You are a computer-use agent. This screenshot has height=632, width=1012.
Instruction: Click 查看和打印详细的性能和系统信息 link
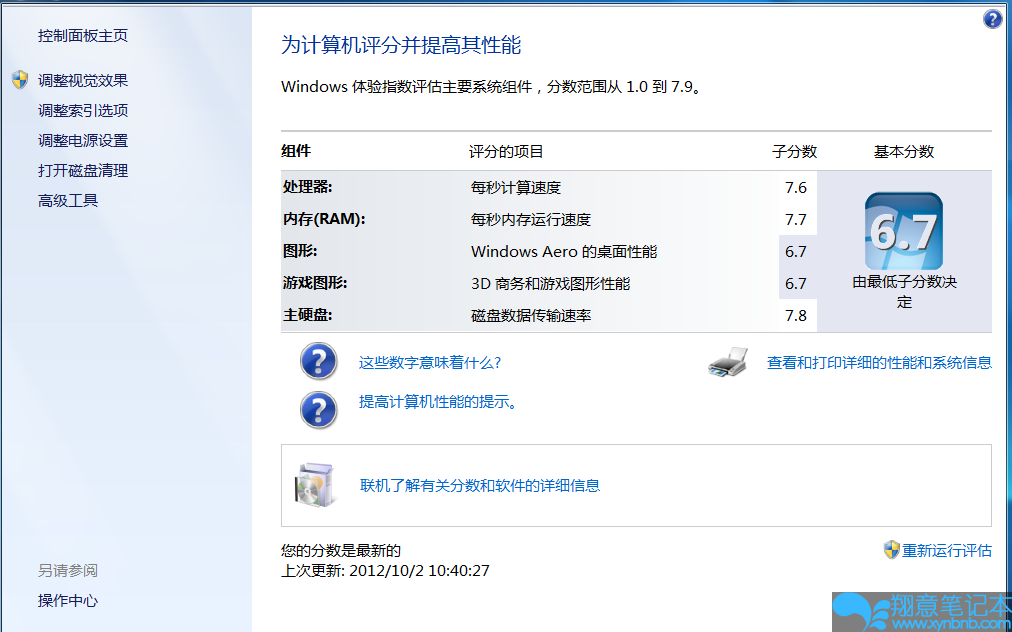(879, 363)
